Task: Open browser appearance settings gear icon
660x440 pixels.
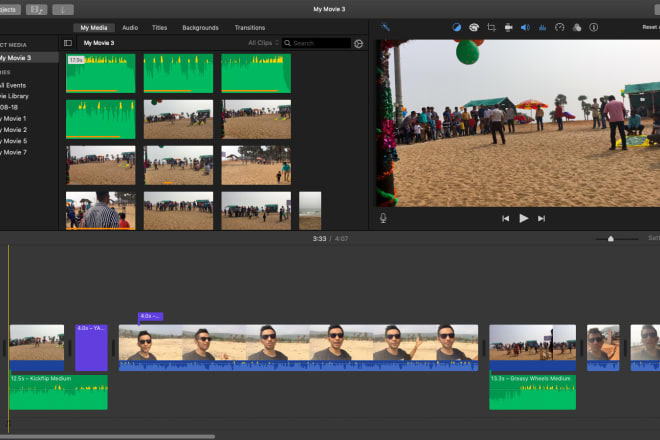Action: [359, 43]
